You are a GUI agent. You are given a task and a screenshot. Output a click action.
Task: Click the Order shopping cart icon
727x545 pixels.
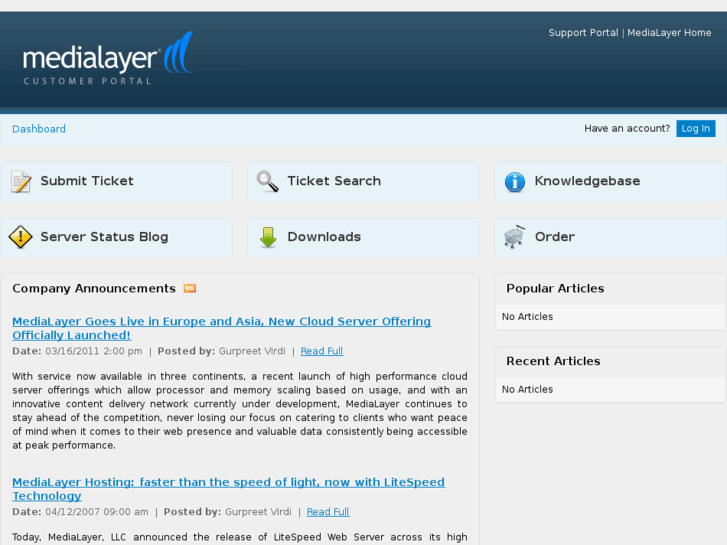514,237
